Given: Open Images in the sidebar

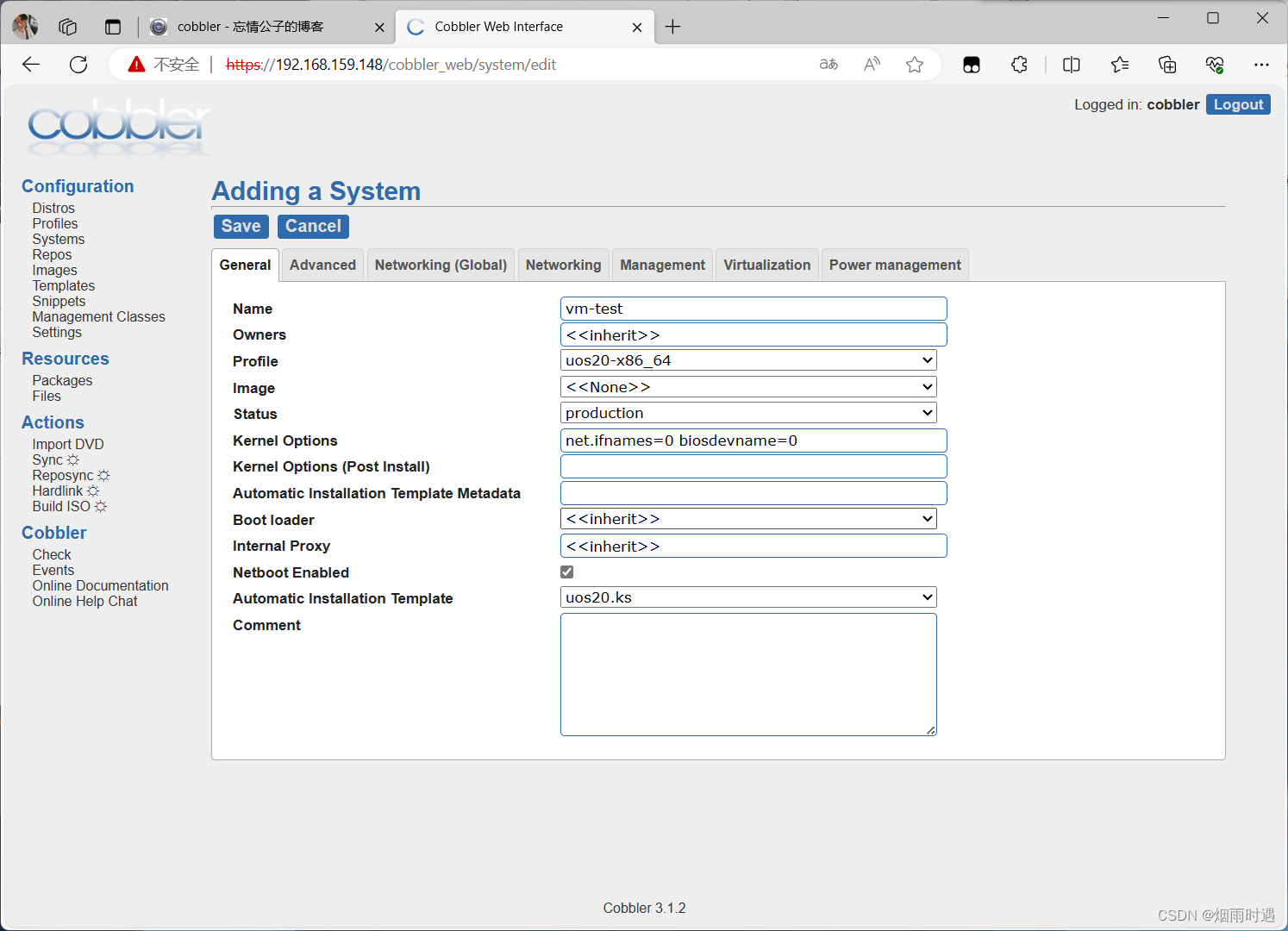Looking at the screenshot, I should [55, 270].
